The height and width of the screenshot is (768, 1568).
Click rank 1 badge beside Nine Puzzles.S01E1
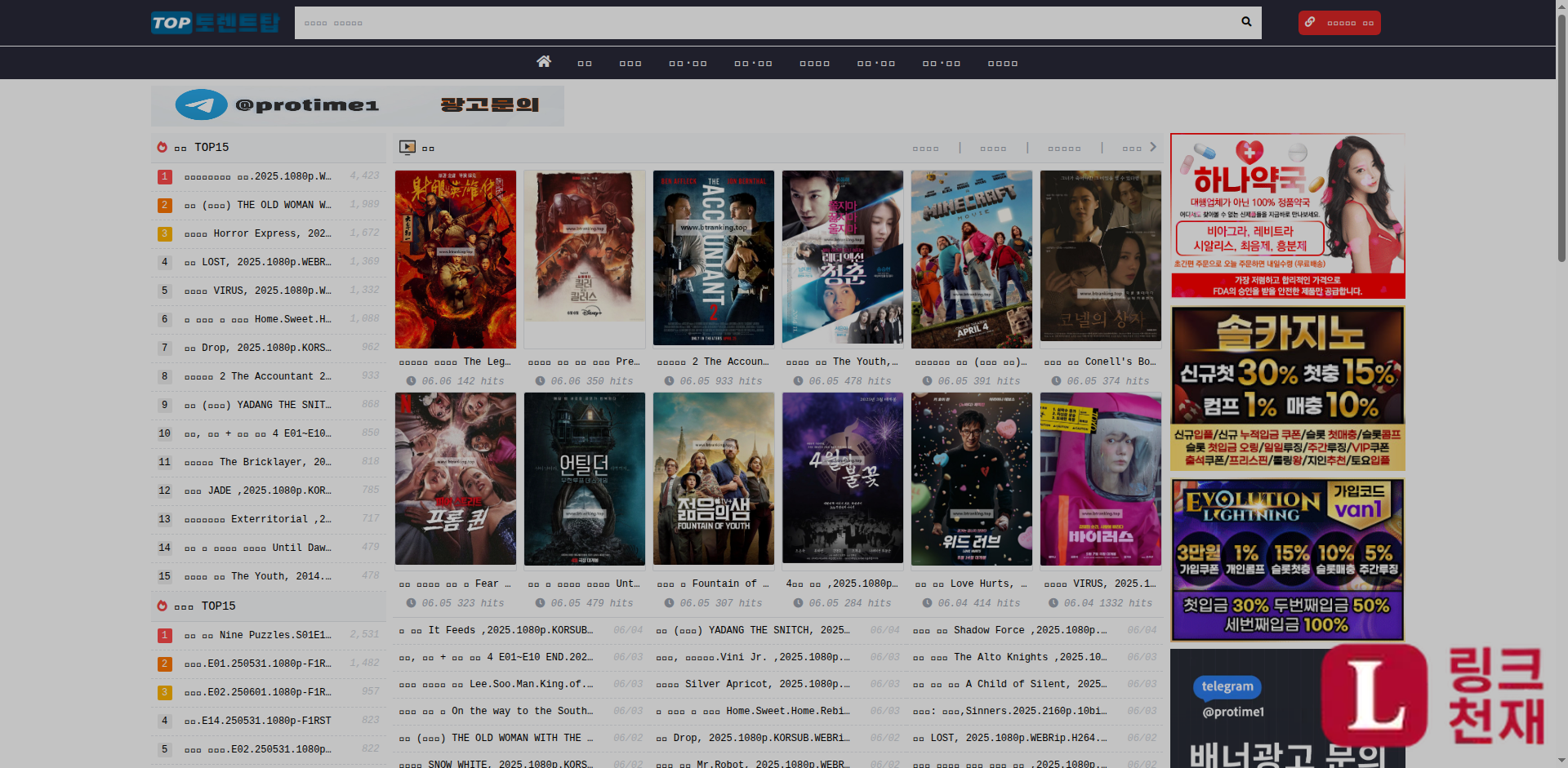click(164, 635)
